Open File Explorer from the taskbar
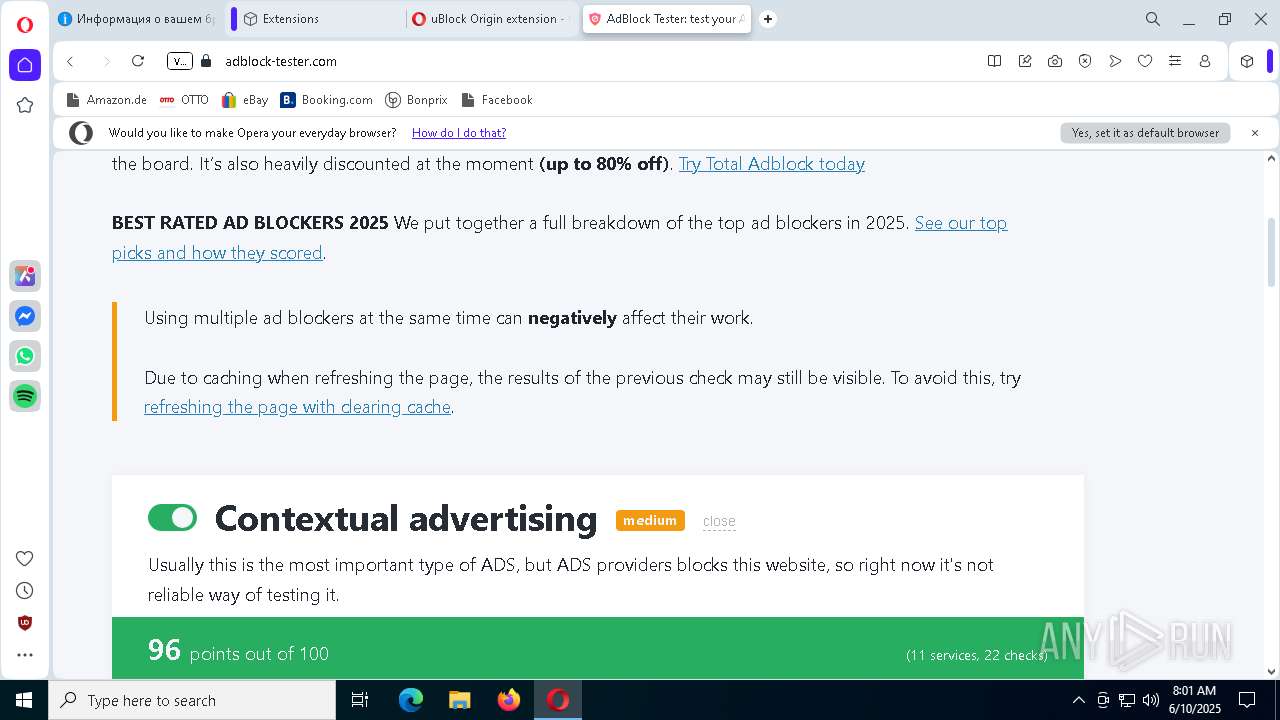1280x720 pixels. coord(460,700)
